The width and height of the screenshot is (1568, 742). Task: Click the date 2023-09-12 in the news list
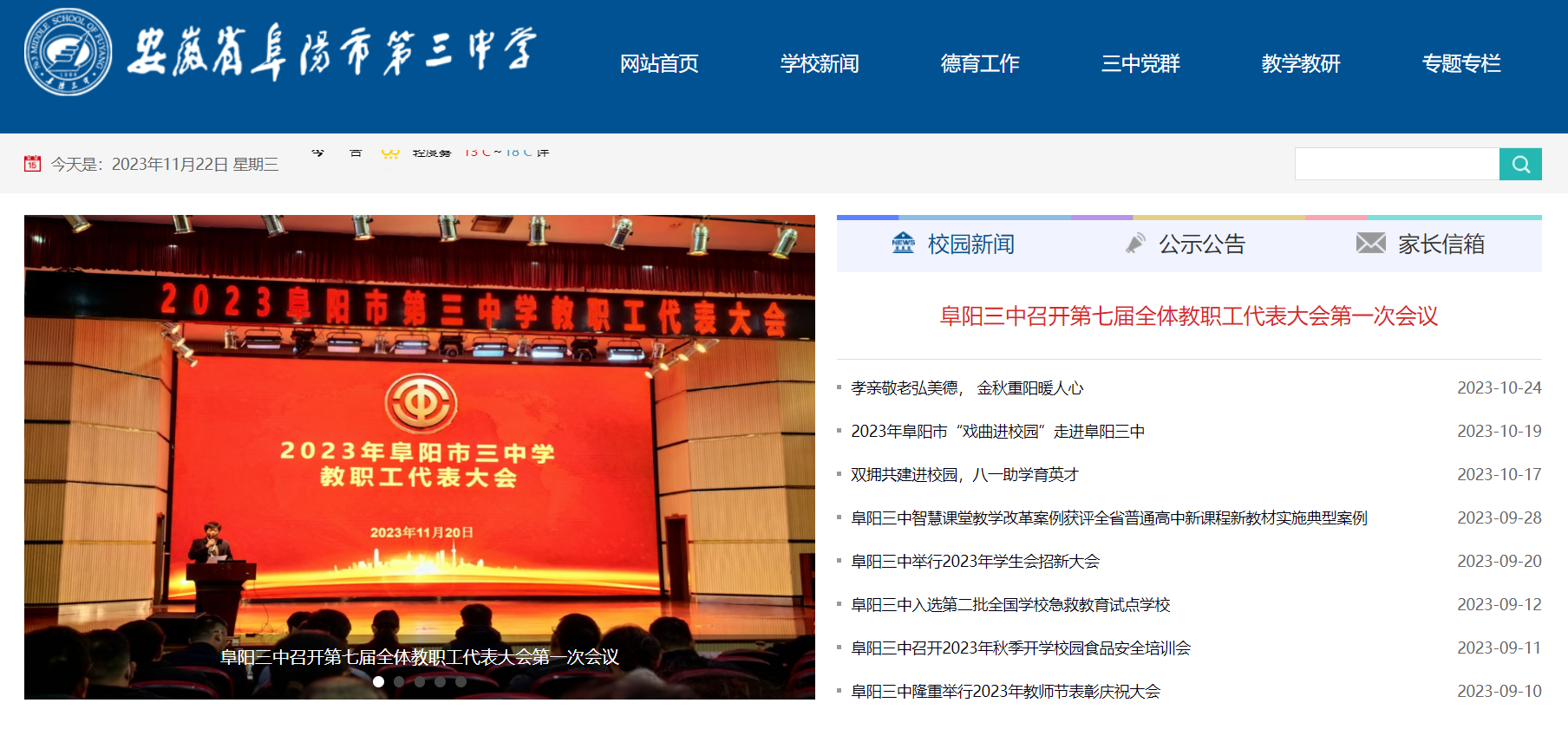1499,605
